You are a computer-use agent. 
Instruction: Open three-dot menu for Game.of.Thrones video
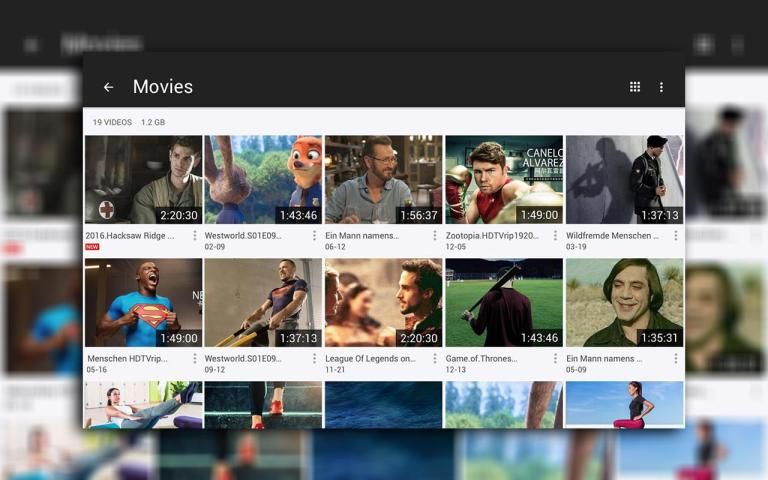pos(555,359)
